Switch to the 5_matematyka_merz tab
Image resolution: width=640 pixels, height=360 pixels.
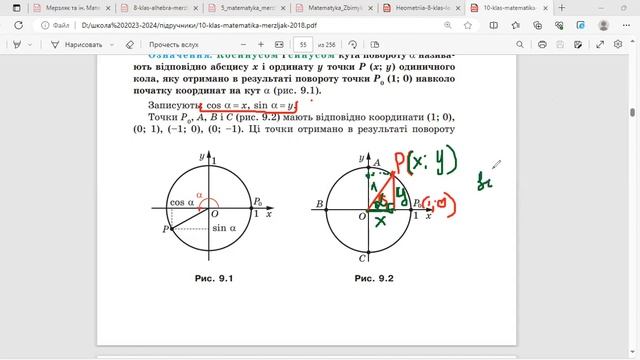coord(247,8)
